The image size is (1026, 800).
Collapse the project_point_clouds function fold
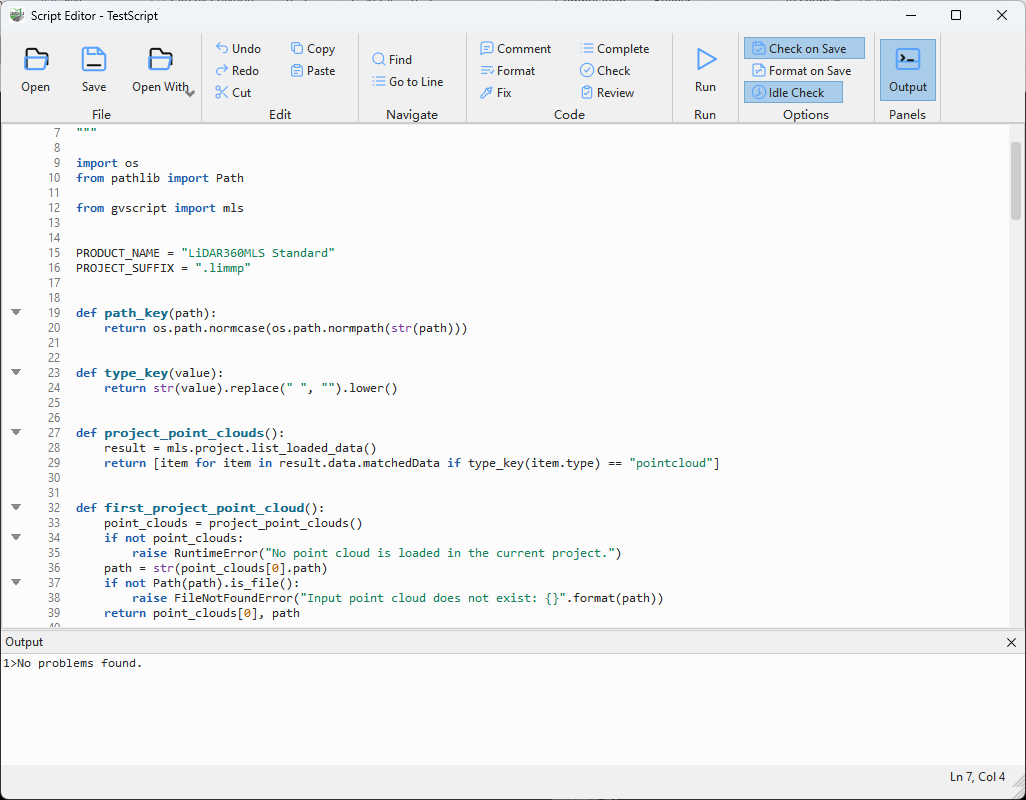coord(16,432)
